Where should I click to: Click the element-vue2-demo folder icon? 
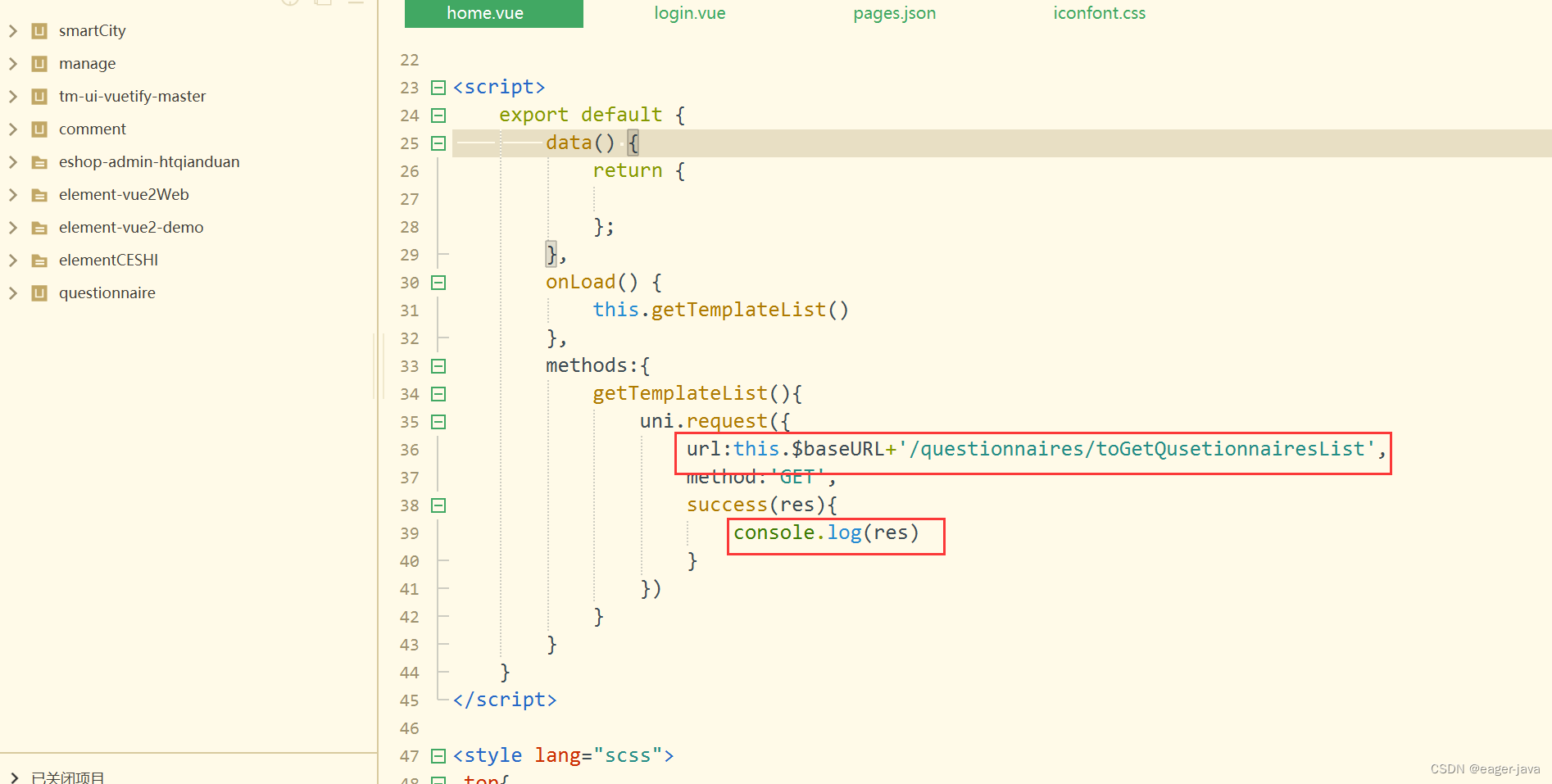[x=39, y=228]
